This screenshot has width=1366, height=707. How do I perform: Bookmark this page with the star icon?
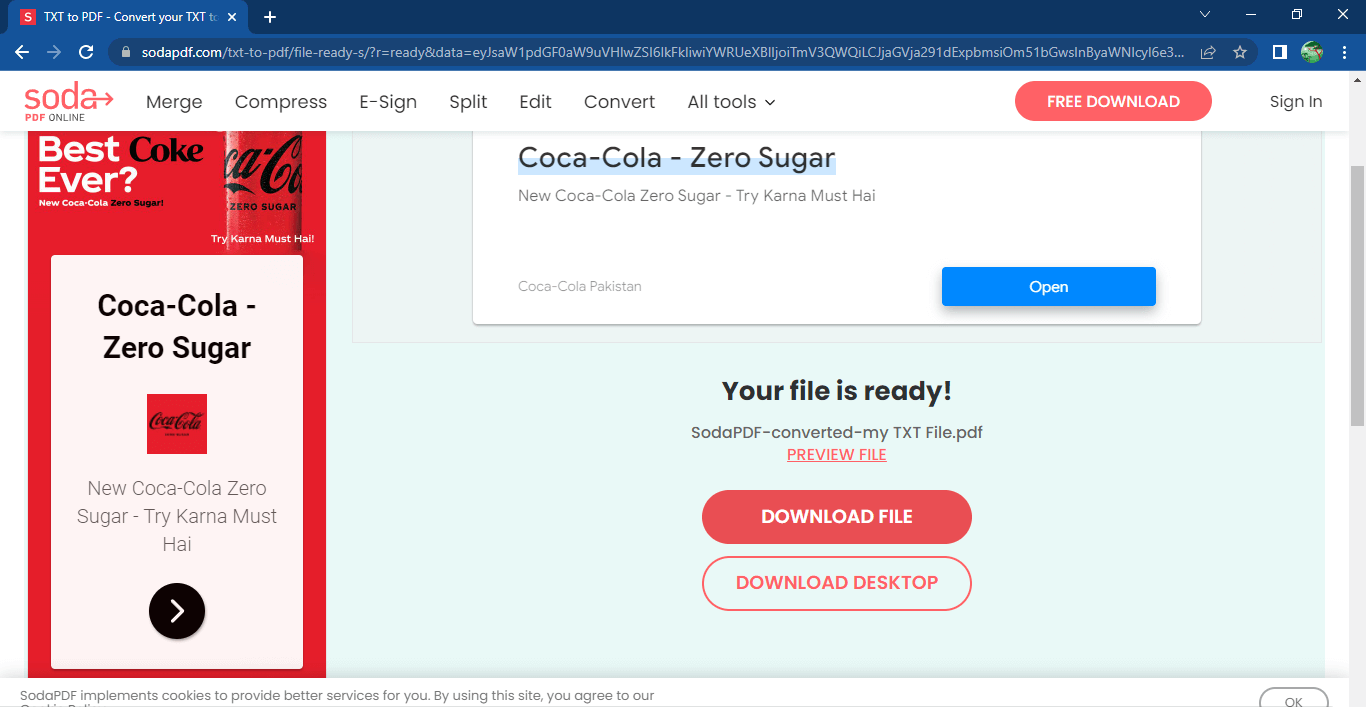pyautogui.click(x=1240, y=52)
